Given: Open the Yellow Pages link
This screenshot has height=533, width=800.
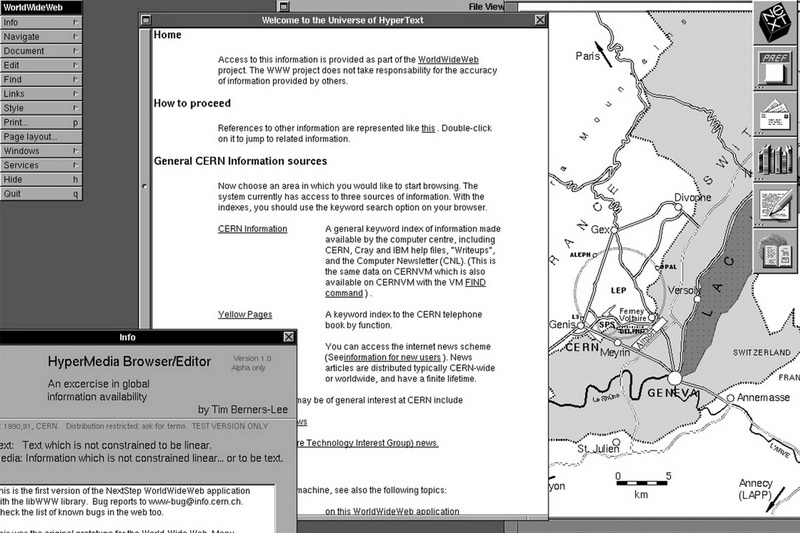Looking at the screenshot, I should [245, 315].
